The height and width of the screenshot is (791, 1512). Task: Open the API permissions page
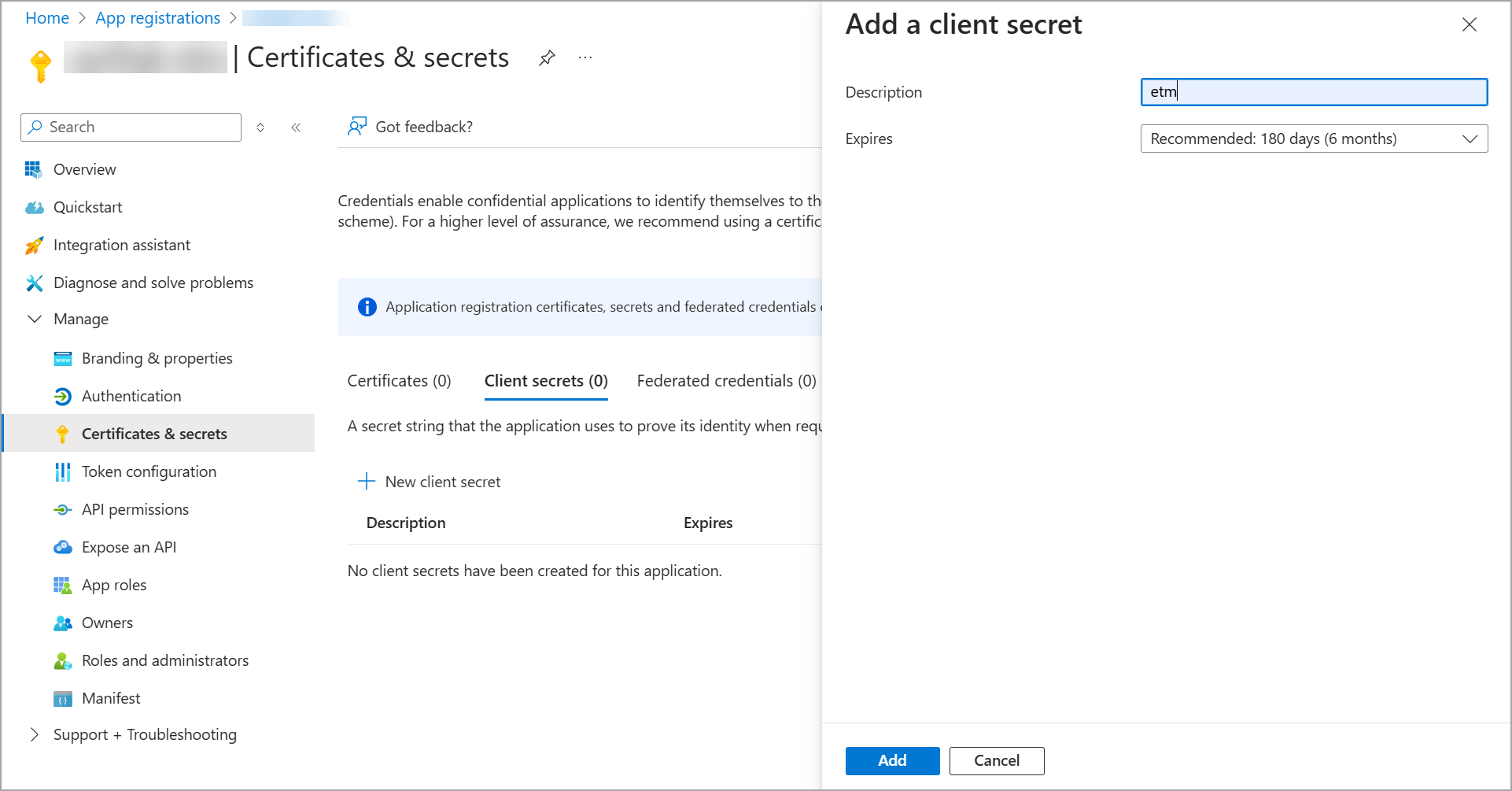pyautogui.click(x=135, y=509)
